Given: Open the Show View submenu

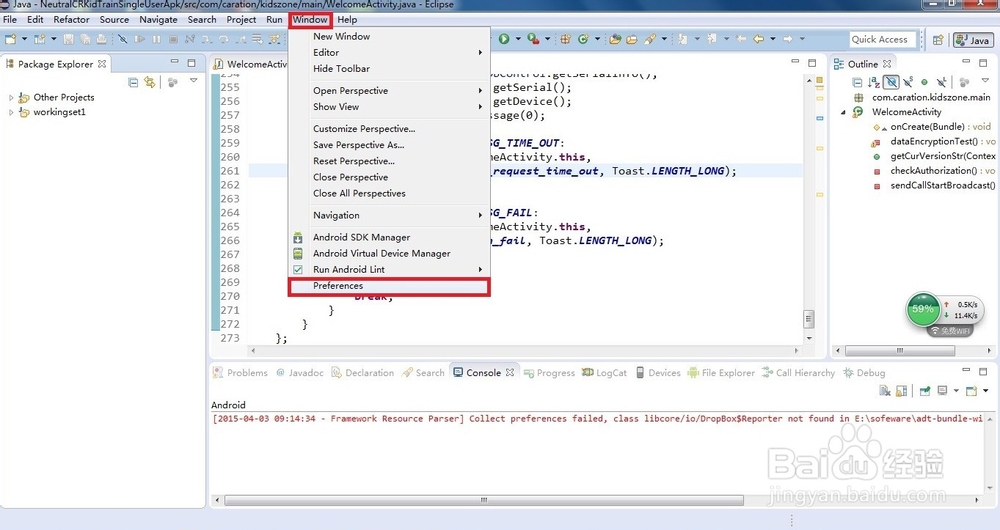Looking at the screenshot, I should [x=336, y=107].
